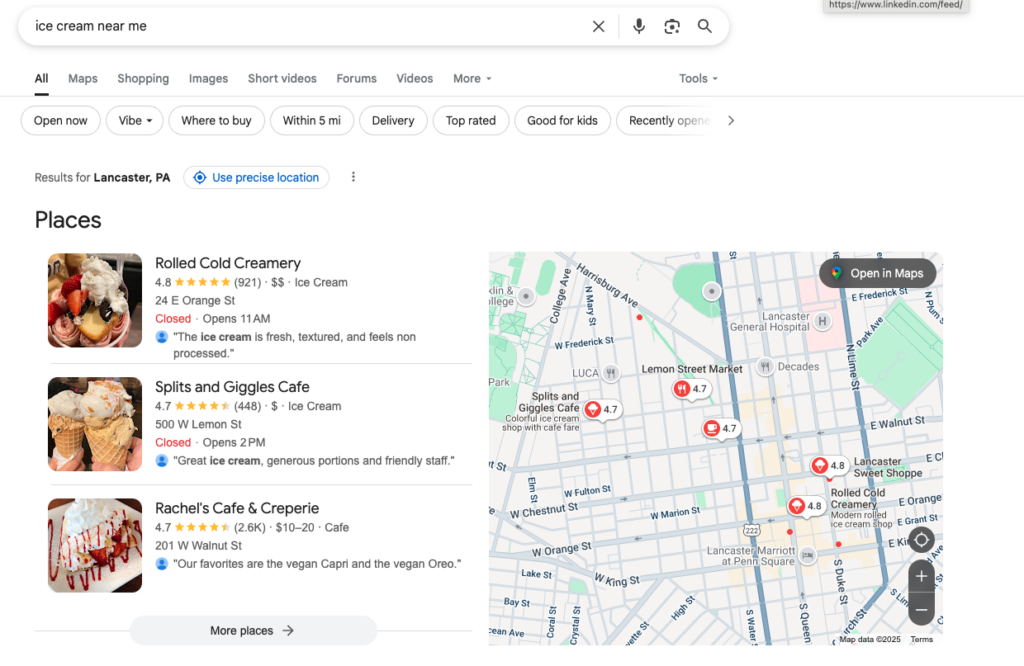The image size is (1024, 666).
Task: Click Lancaster Sweet Shoppe 4.8 map pin
Action: tap(829, 466)
